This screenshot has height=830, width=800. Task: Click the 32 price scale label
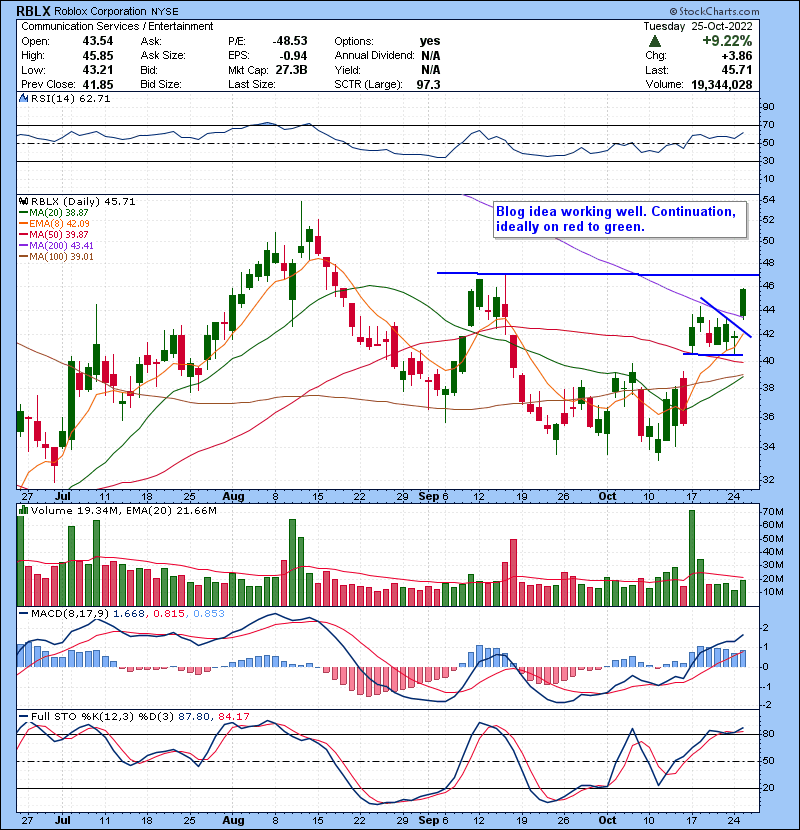pos(768,480)
